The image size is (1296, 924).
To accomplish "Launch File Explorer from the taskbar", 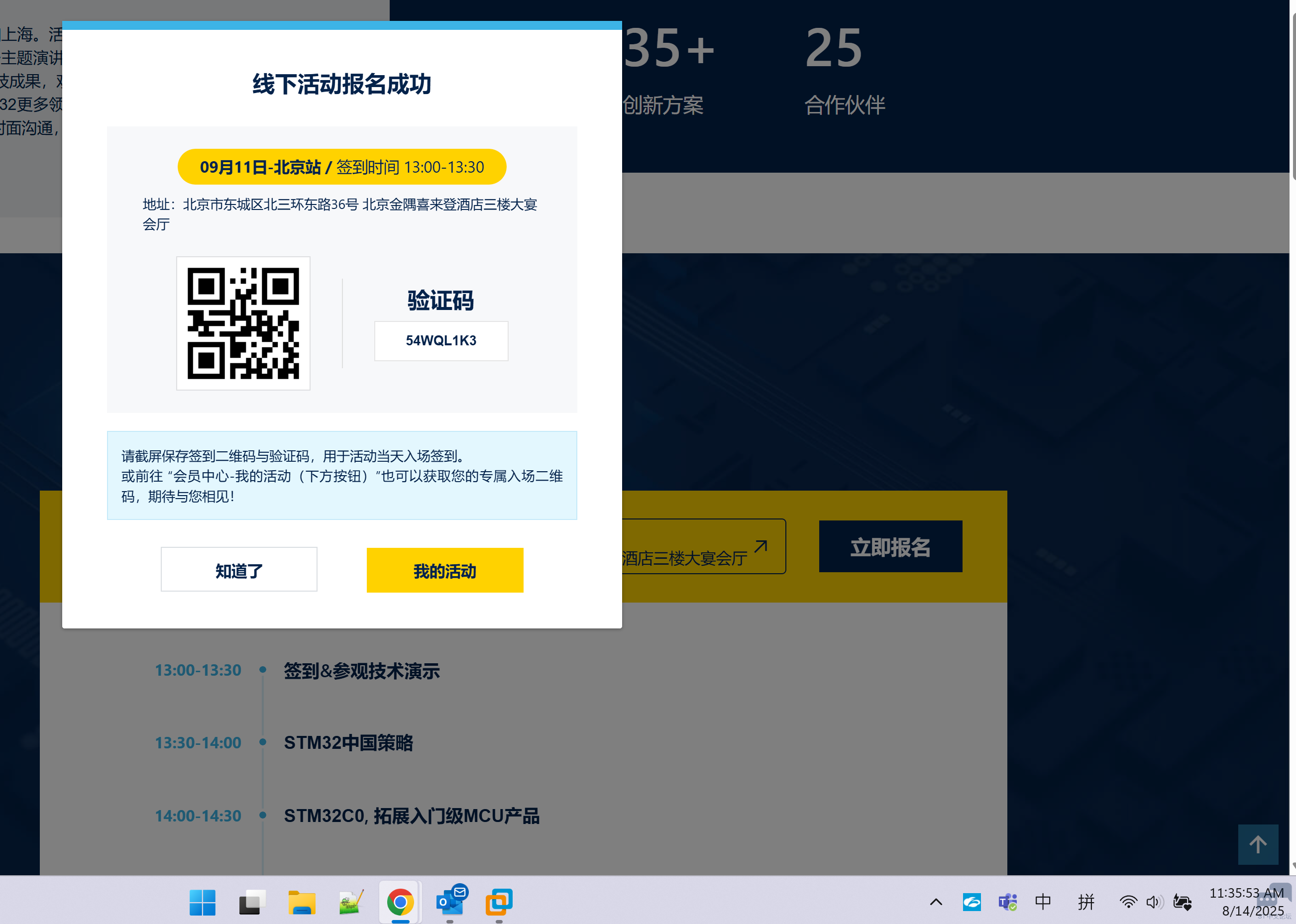I will coord(301,903).
